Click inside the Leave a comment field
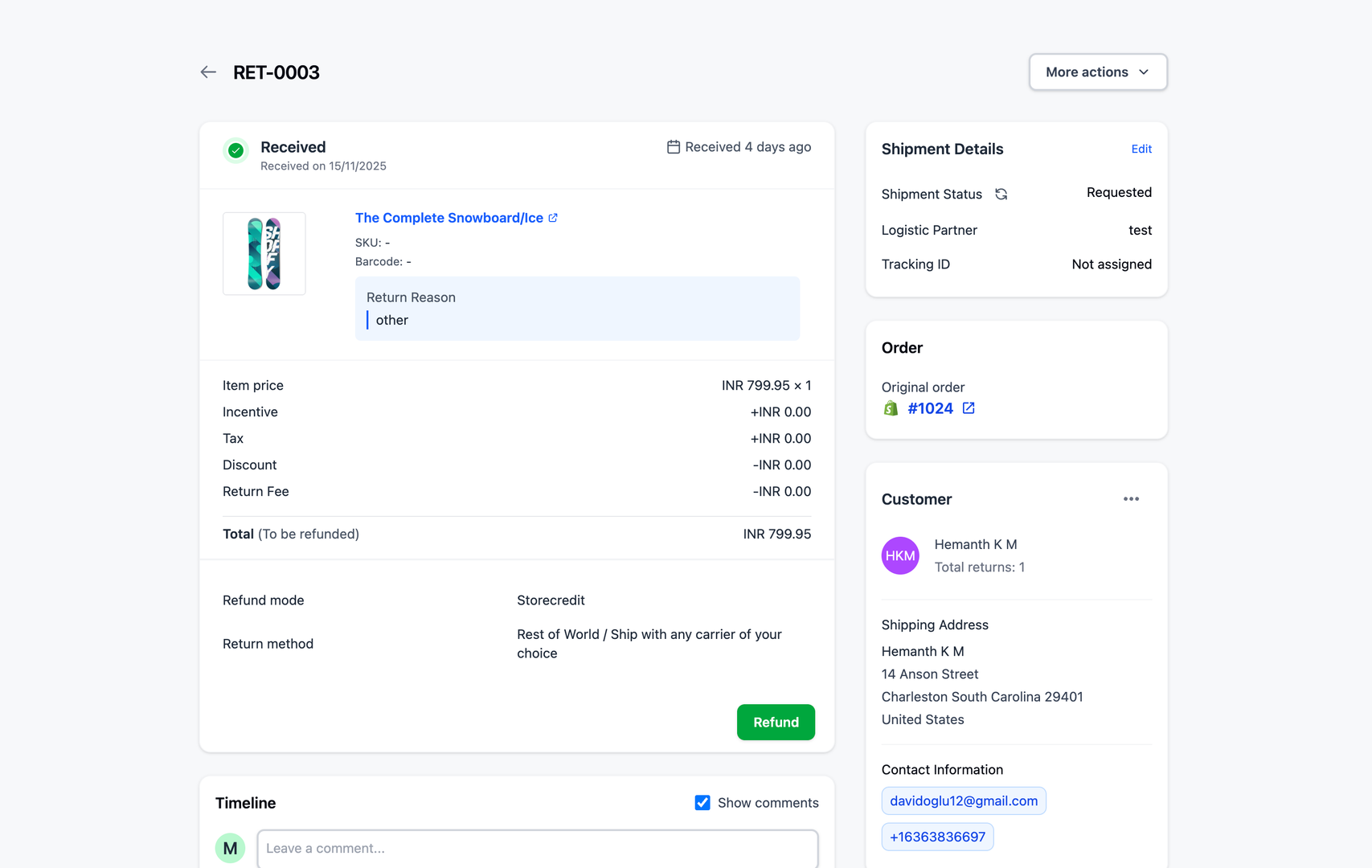This screenshot has width=1372, height=868. (537, 848)
